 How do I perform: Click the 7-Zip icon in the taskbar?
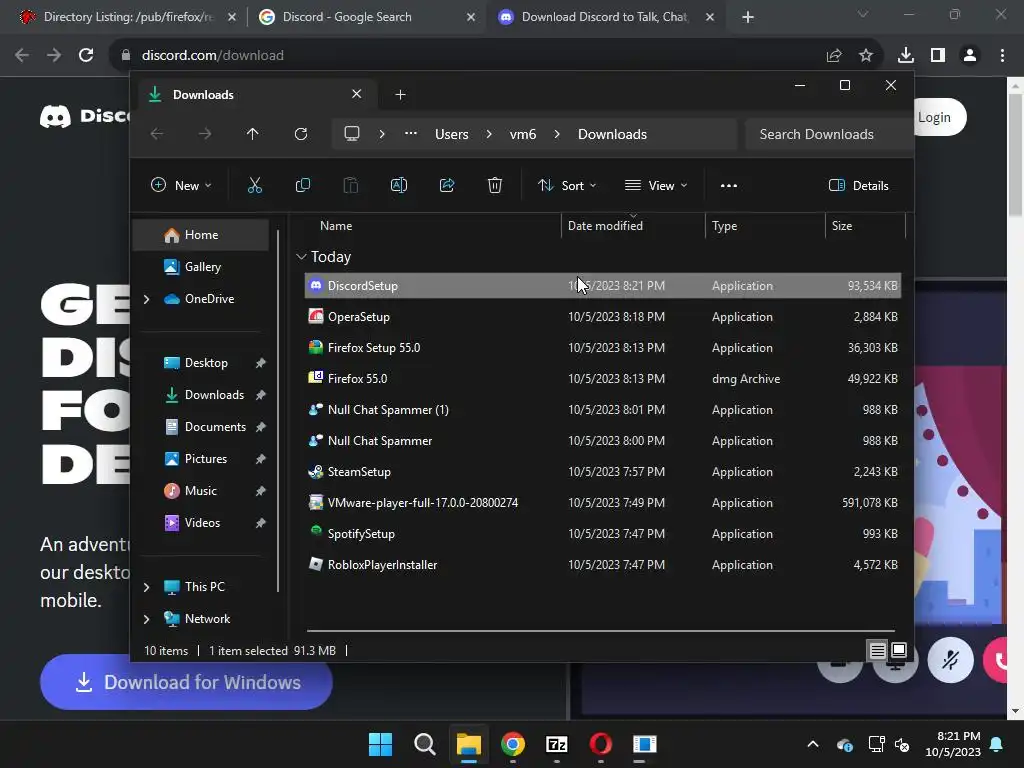pos(556,744)
